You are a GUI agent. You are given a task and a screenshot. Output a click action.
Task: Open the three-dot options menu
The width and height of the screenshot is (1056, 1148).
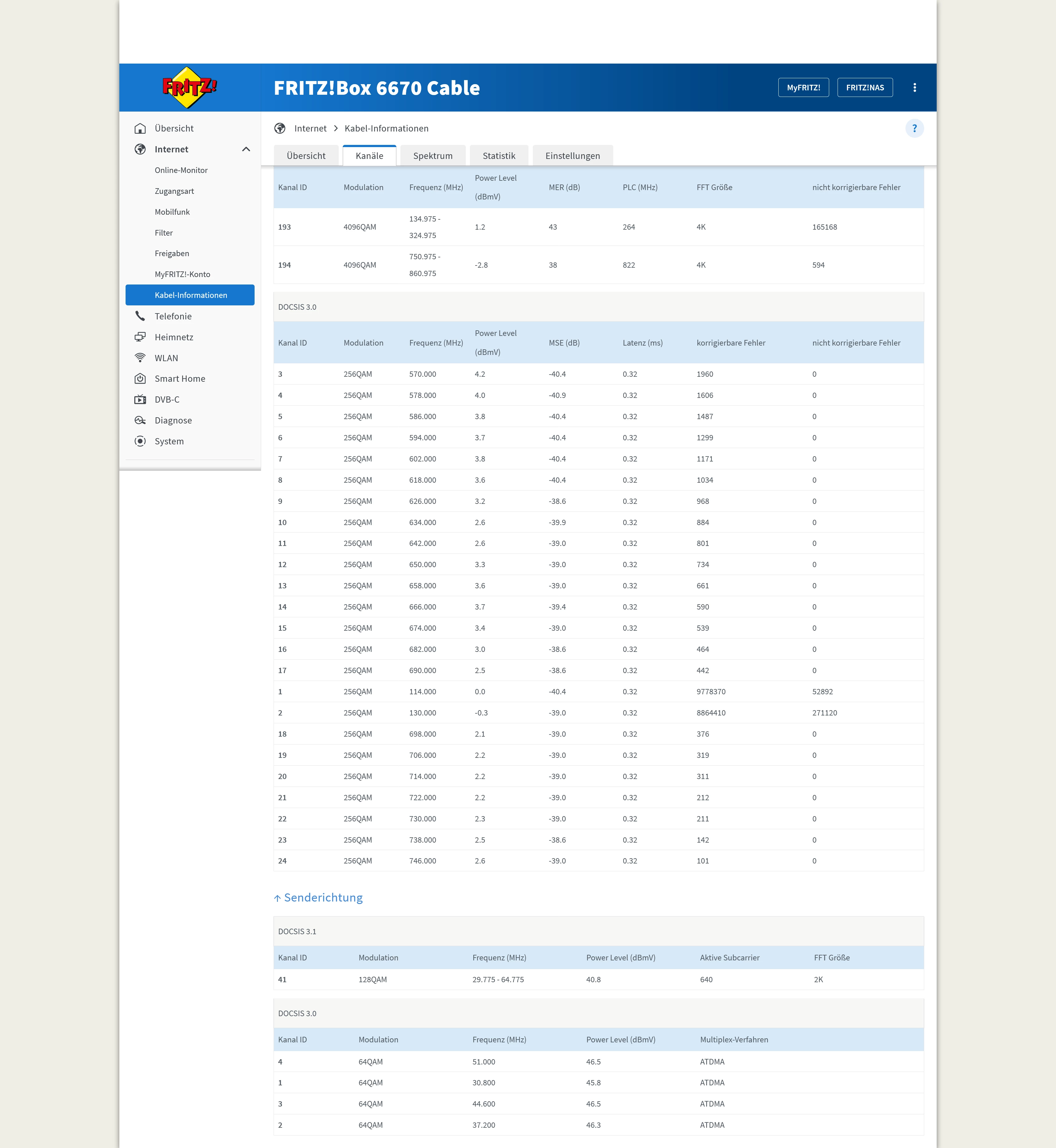tap(914, 88)
